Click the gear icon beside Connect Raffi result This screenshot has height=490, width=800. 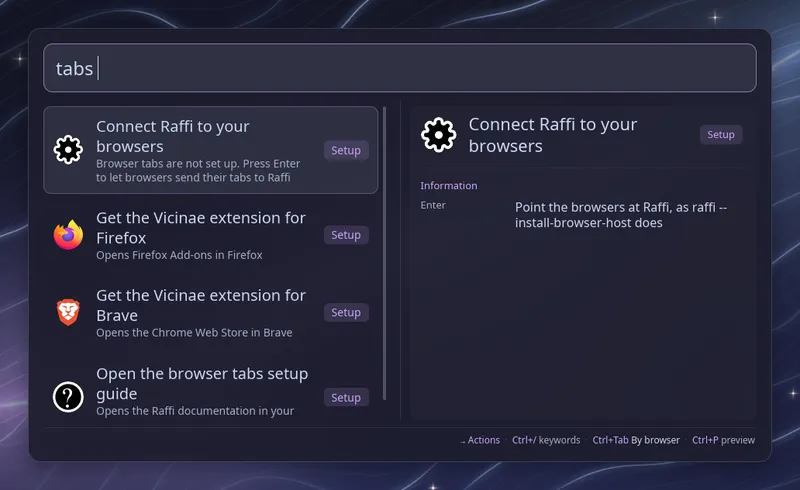pos(68,150)
